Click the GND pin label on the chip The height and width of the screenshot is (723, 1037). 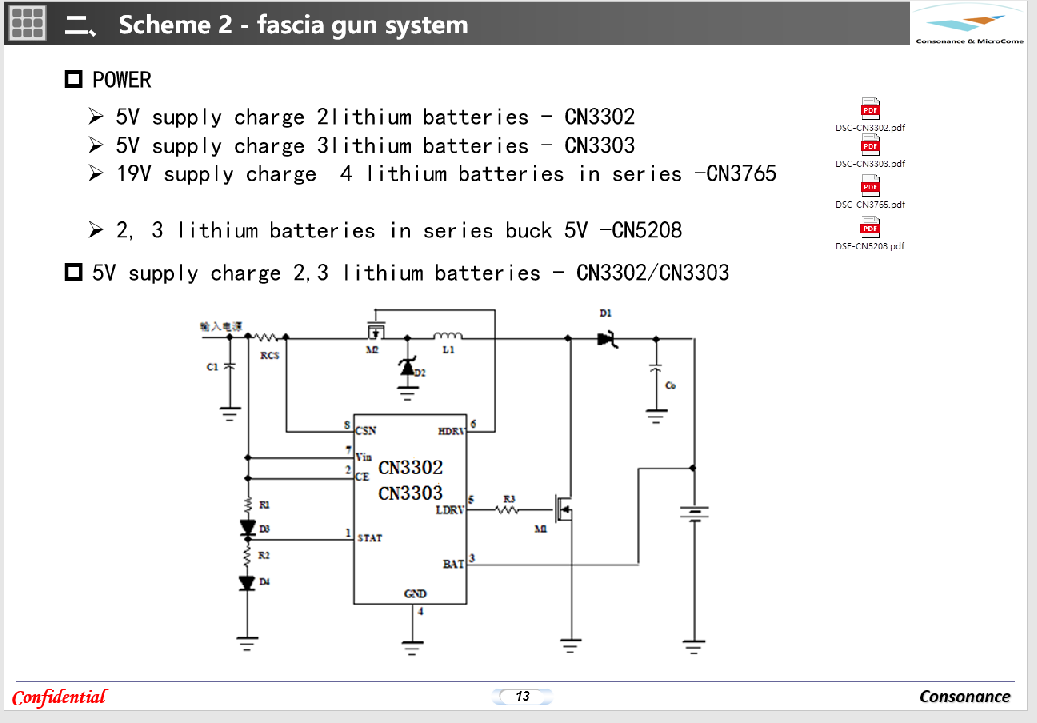pyautogui.click(x=415, y=593)
